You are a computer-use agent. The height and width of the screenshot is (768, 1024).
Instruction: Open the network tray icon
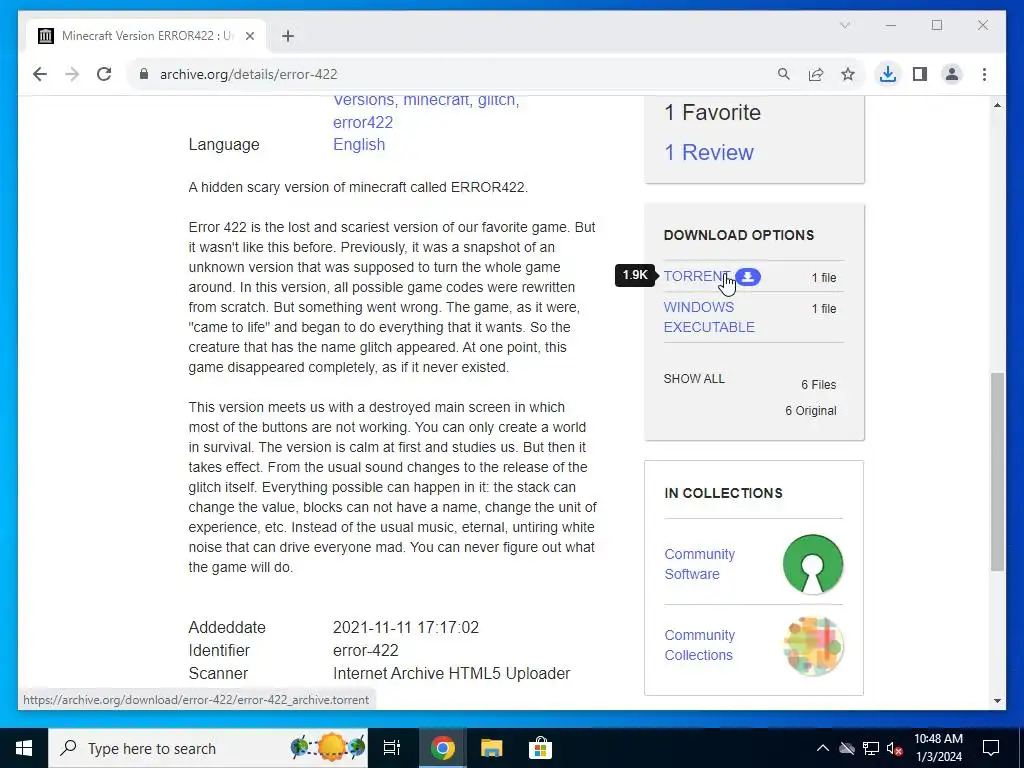pos(871,748)
